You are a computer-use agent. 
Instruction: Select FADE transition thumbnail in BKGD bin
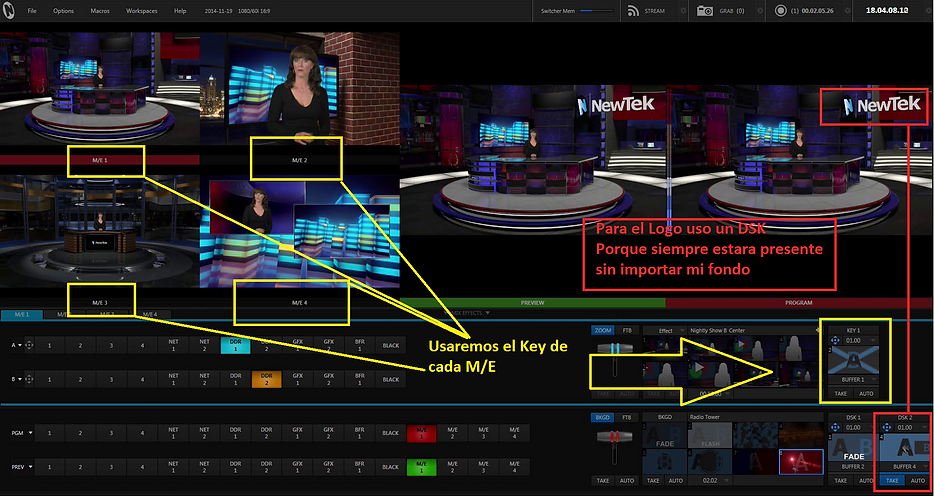coord(664,436)
